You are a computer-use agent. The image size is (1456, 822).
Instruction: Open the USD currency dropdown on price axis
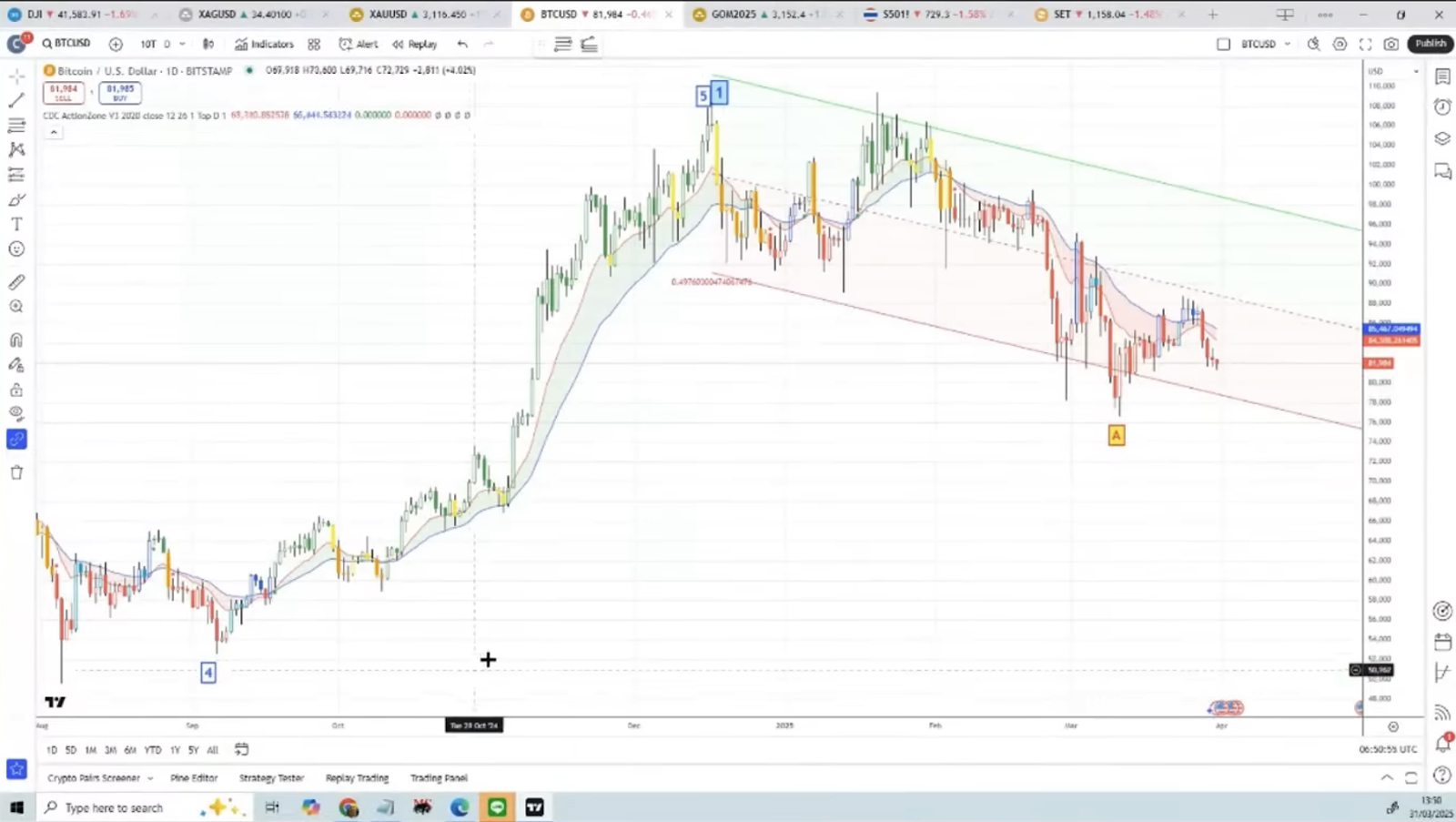(1415, 71)
